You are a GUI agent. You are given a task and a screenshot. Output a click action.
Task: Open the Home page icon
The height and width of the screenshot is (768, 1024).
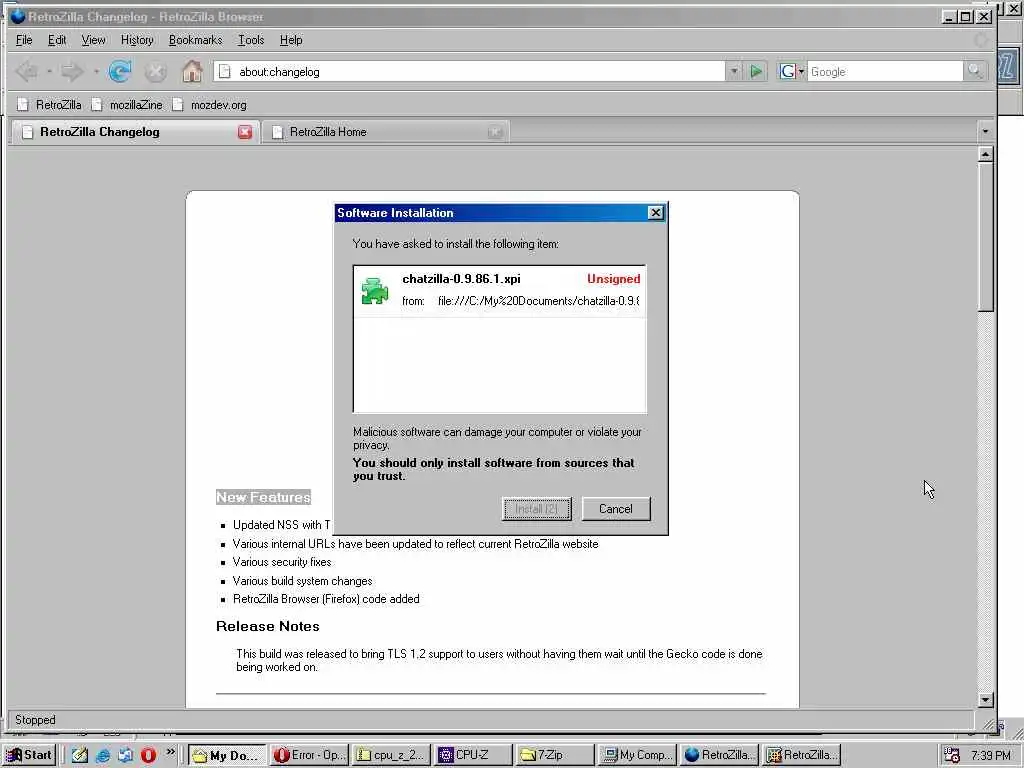[192, 71]
